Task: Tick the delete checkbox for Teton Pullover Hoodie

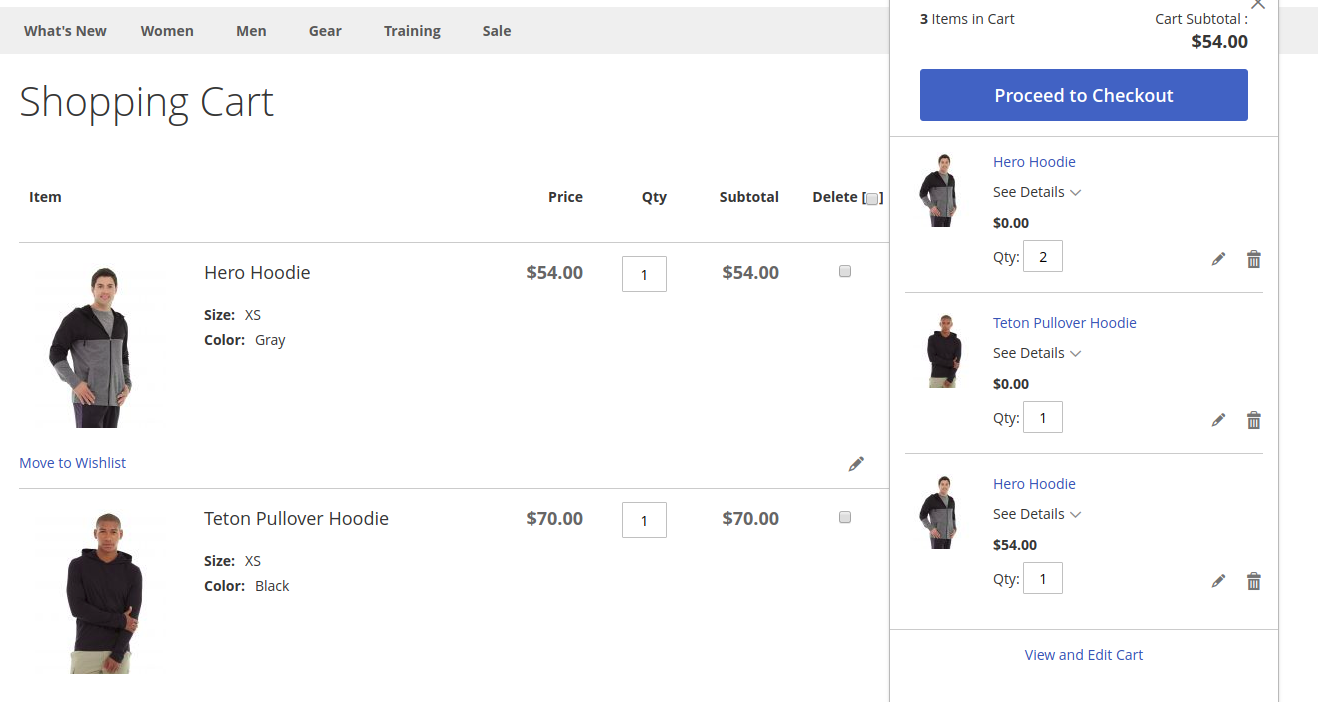Action: [x=845, y=517]
